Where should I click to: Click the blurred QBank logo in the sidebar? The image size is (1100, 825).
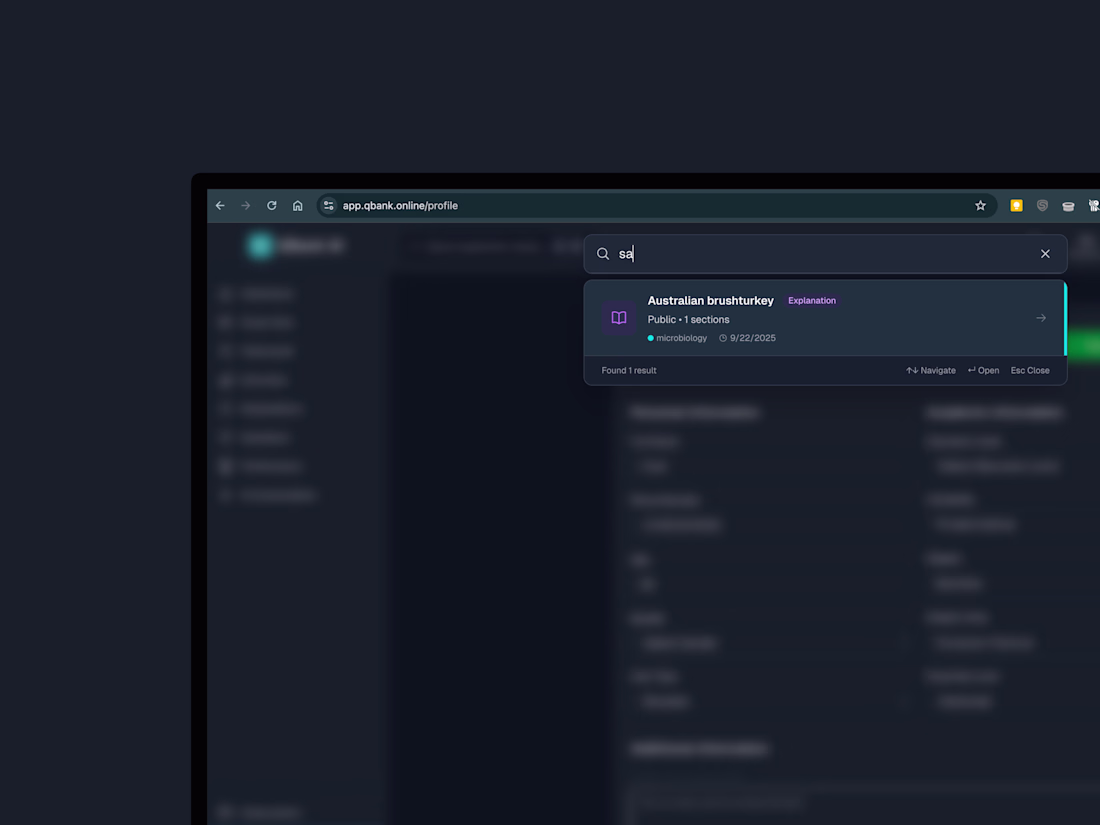260,246
